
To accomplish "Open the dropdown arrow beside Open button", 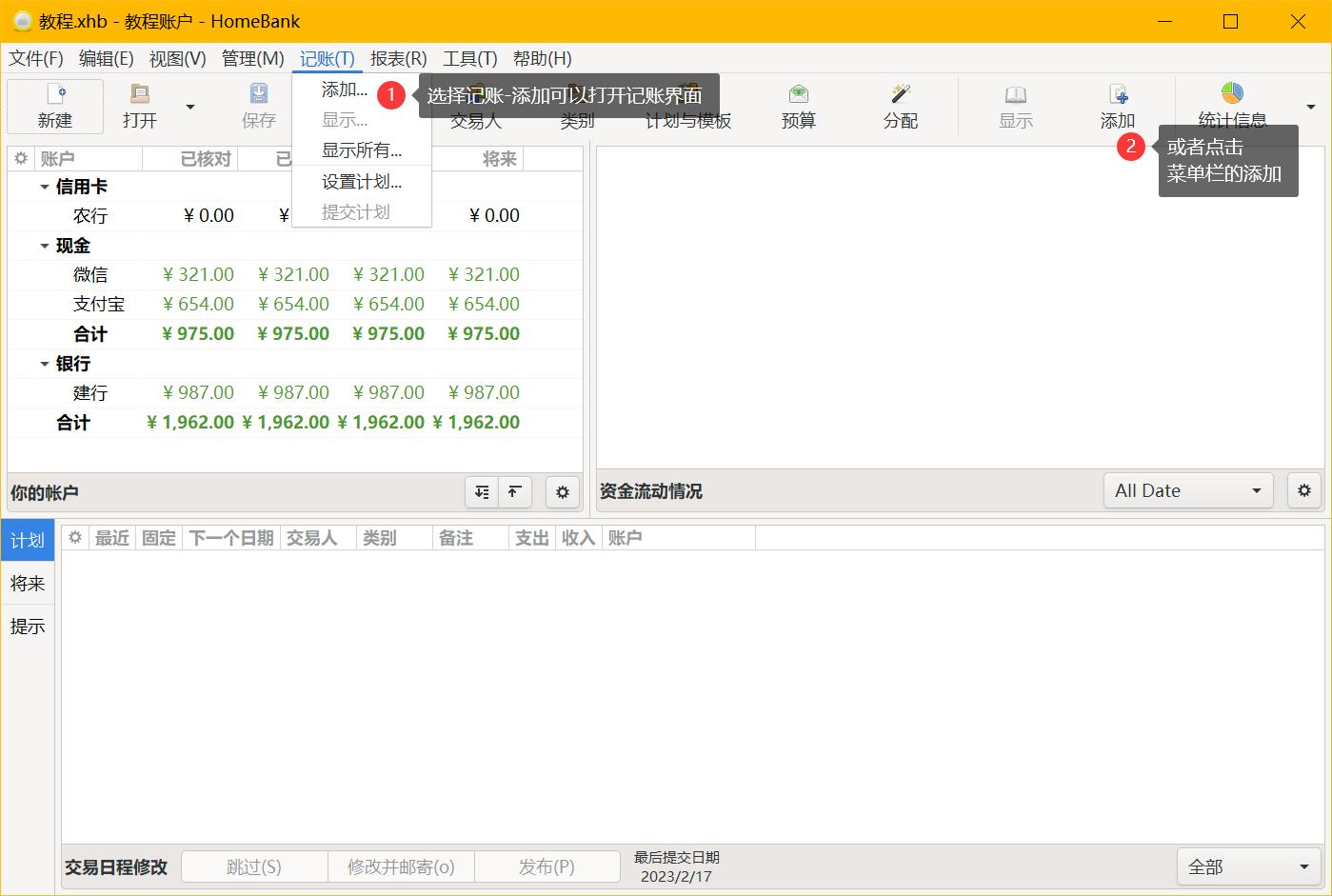I will pyautogui.click(x=190, y=107).
